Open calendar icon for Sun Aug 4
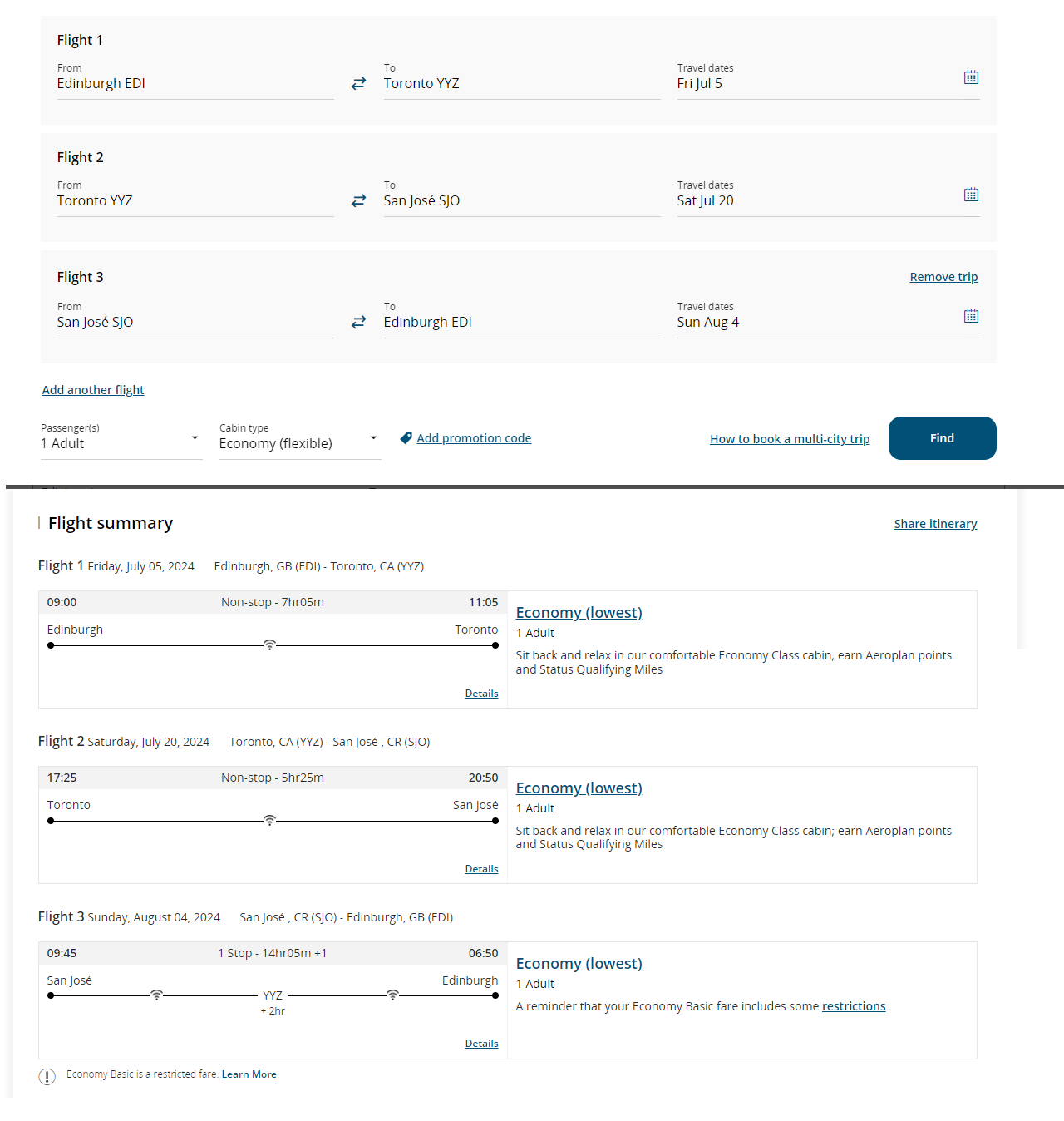Viewport: 1064px width, 1121px height. click(x=971, y=316)
